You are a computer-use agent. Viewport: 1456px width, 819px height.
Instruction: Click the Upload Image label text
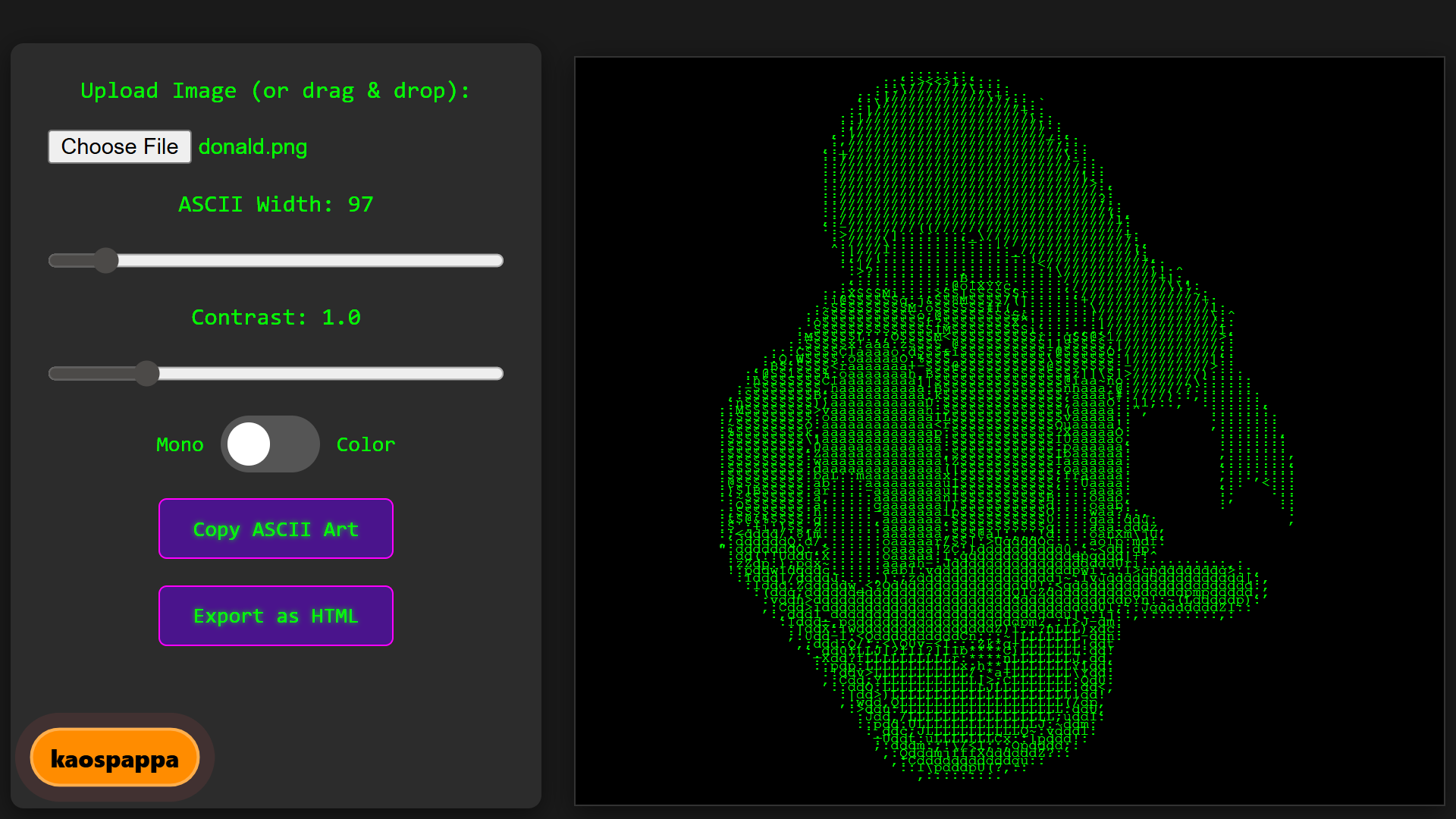click(x=275, y=91)
